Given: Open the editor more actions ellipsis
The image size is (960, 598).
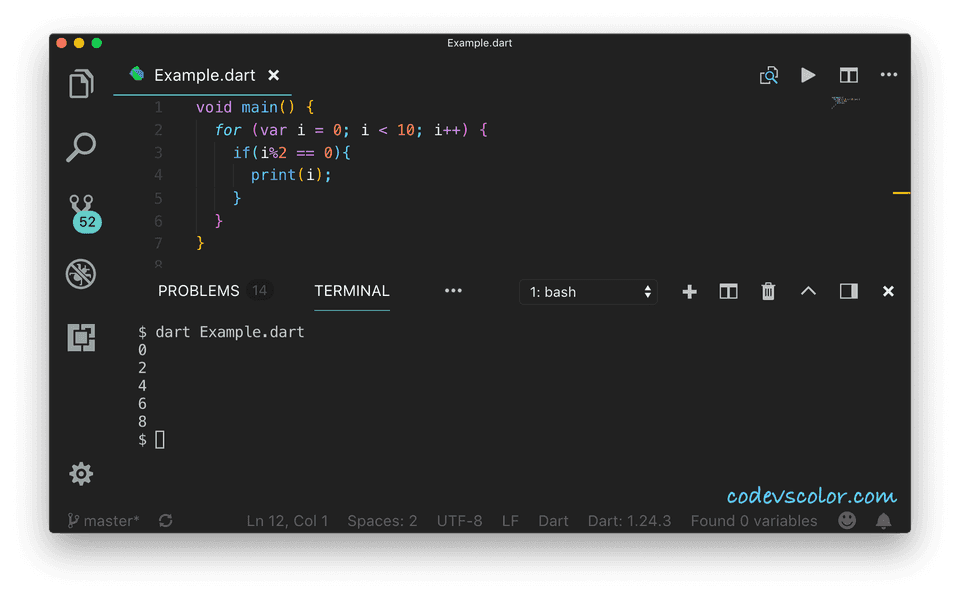Looking at the screenshot, I should (x=888, y=75).
